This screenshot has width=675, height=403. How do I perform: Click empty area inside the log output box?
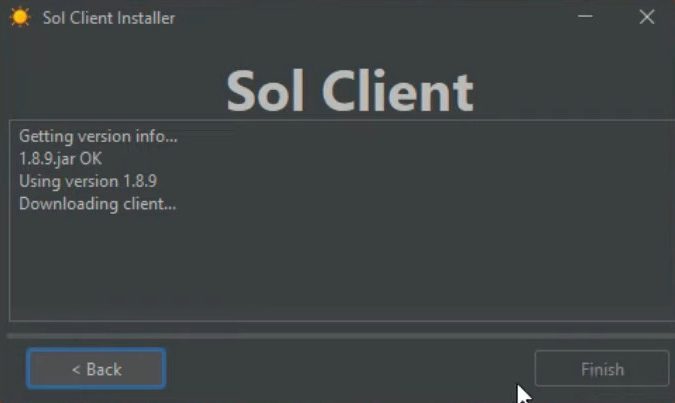click(344, 267)
